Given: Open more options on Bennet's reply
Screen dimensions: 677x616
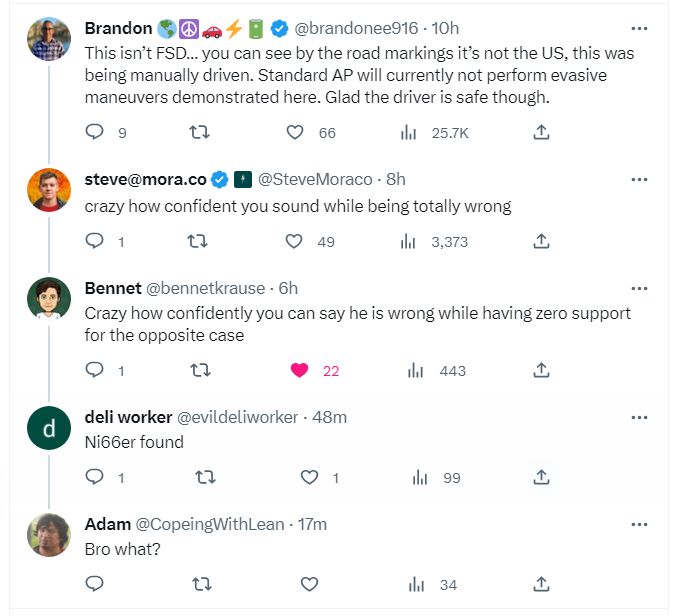Looking at the screenshot, I should (x=639, y=288).
